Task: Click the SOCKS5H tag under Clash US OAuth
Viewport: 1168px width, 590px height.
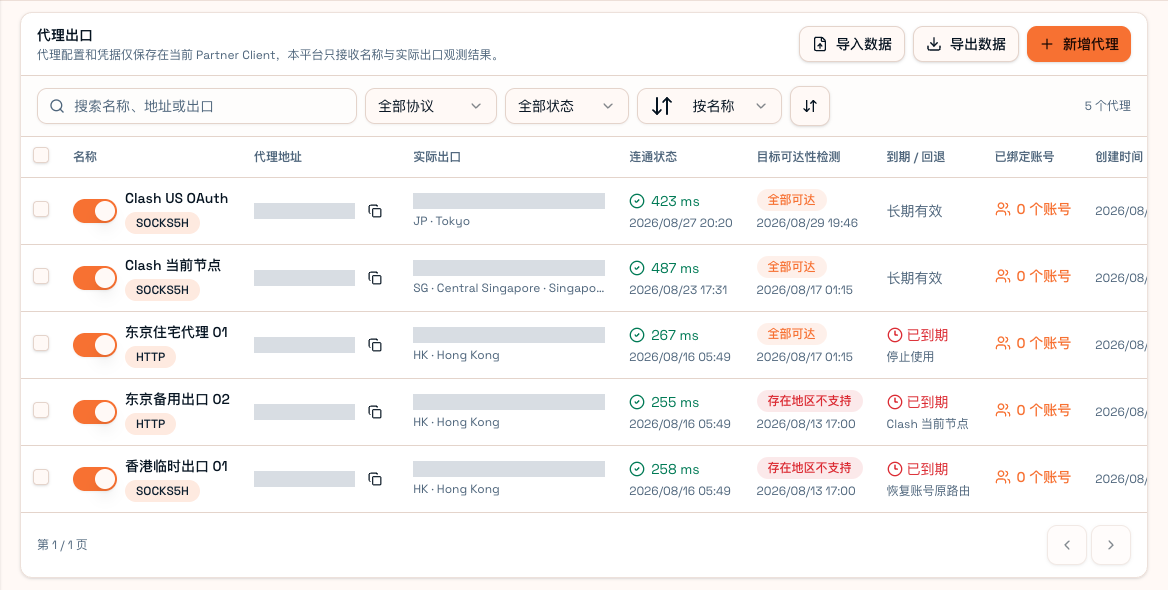Action: (x=162, y=223)
